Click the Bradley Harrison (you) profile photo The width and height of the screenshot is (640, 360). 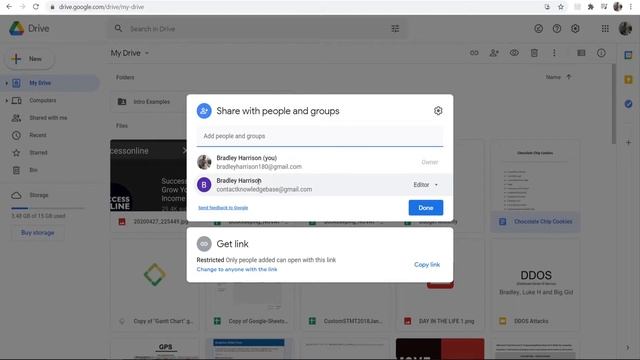point(204,162)
